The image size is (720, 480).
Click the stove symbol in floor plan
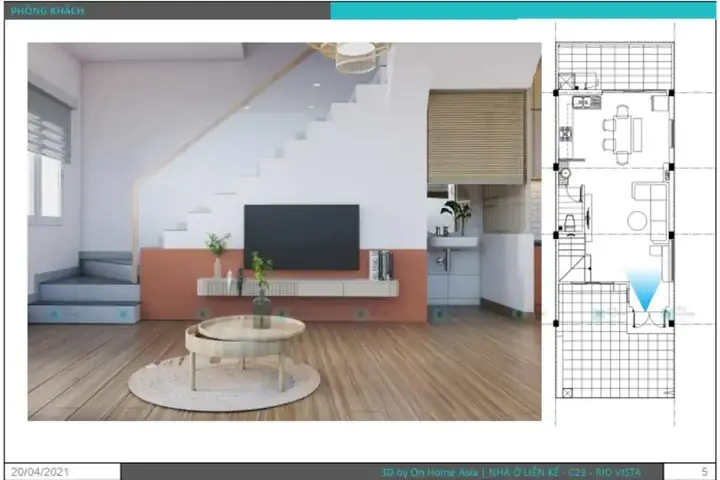point(566,134)
